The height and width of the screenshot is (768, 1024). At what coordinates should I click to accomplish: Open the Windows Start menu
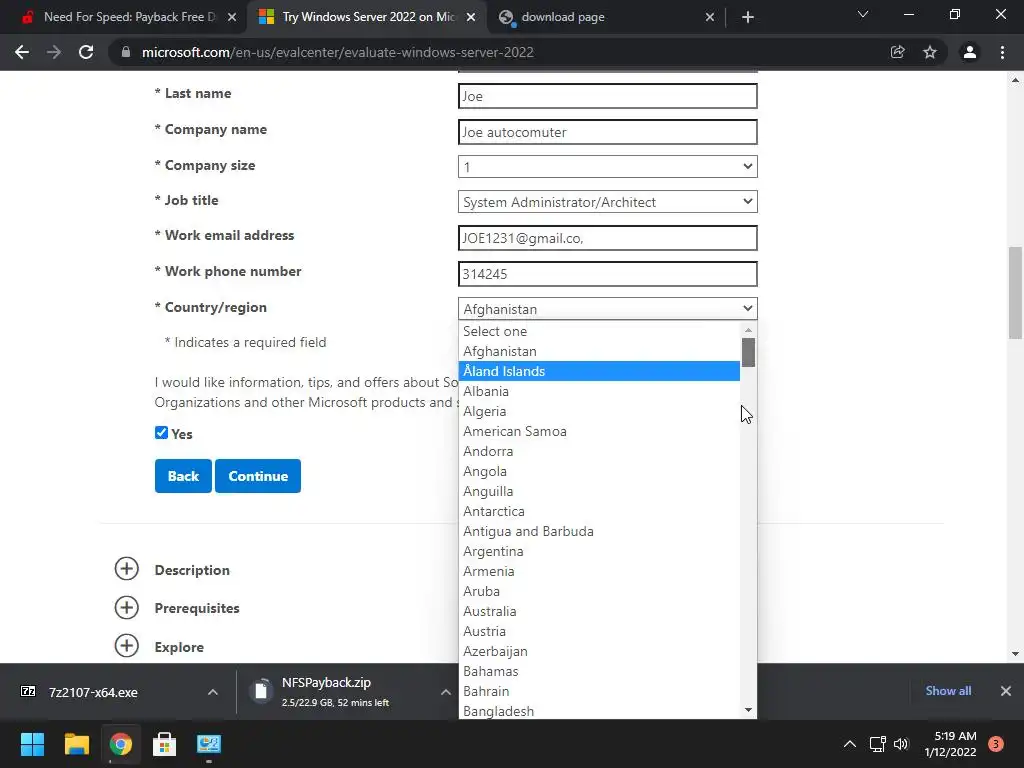tap(32, 744)
